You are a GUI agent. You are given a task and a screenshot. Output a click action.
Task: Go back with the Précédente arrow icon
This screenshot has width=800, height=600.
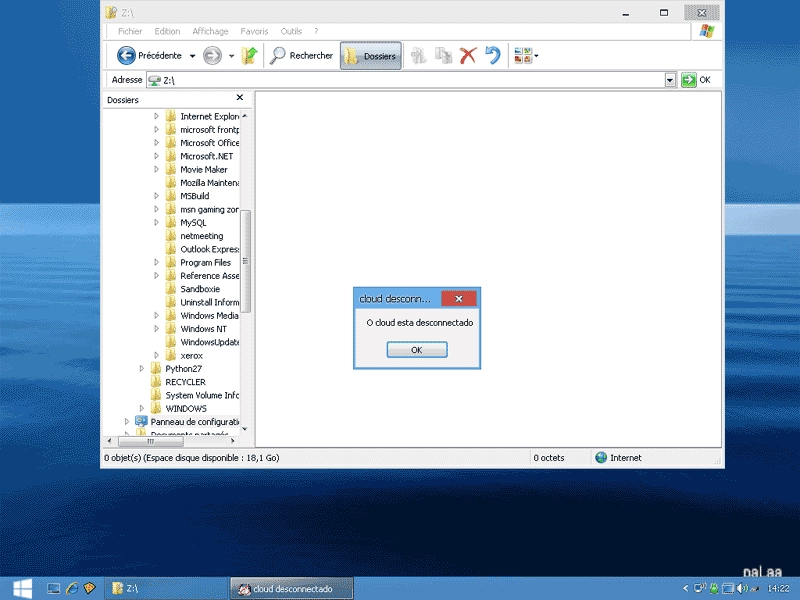(x=126, y=56)
